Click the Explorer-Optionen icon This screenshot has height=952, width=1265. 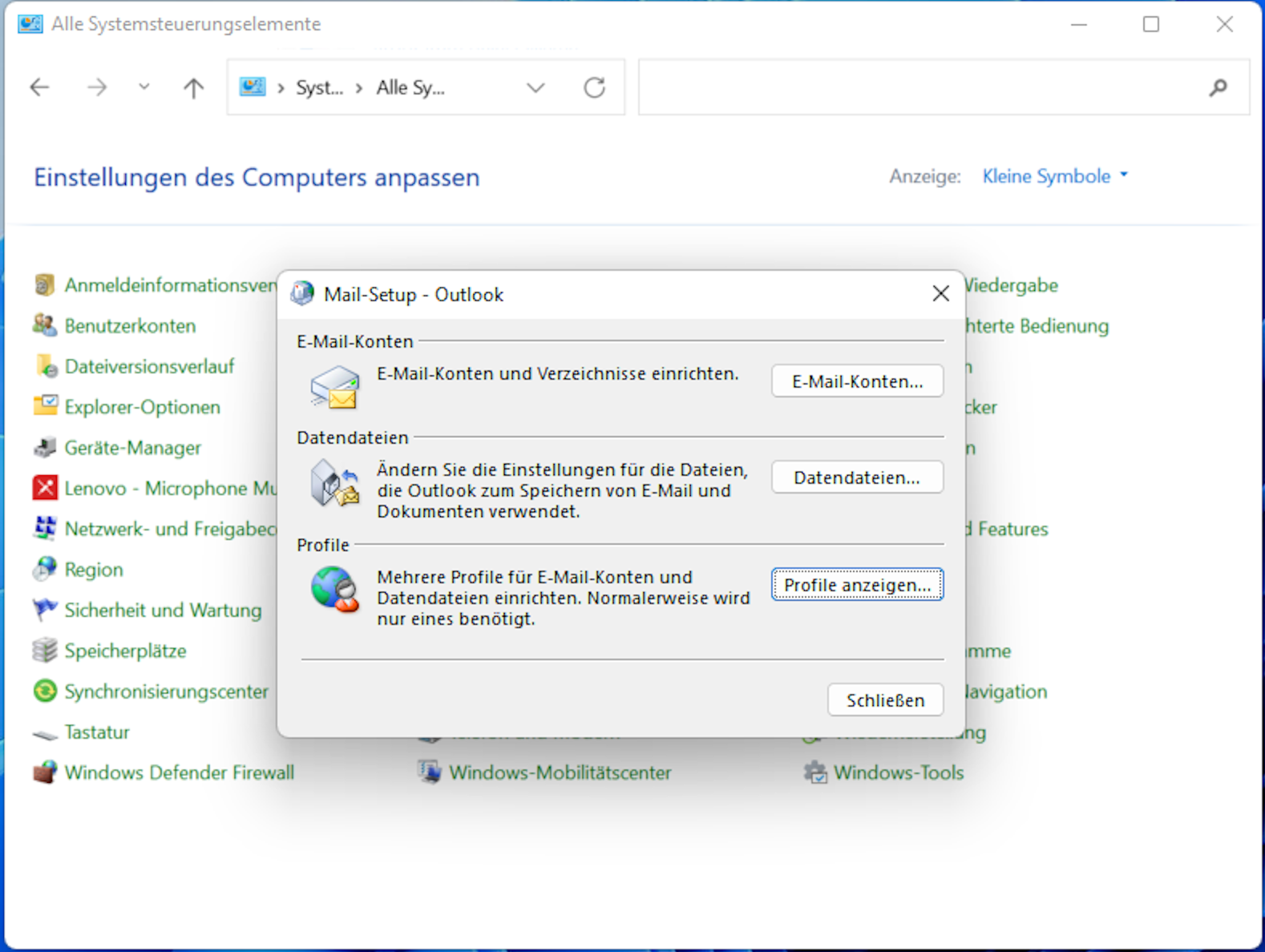pyautogui.click(x=46, y=406)
